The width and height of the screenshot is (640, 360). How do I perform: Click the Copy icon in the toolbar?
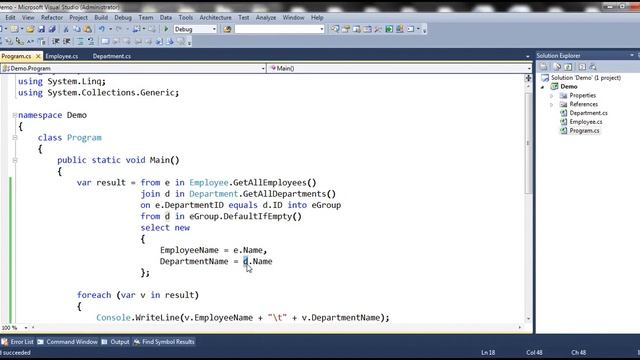(77, 29)
